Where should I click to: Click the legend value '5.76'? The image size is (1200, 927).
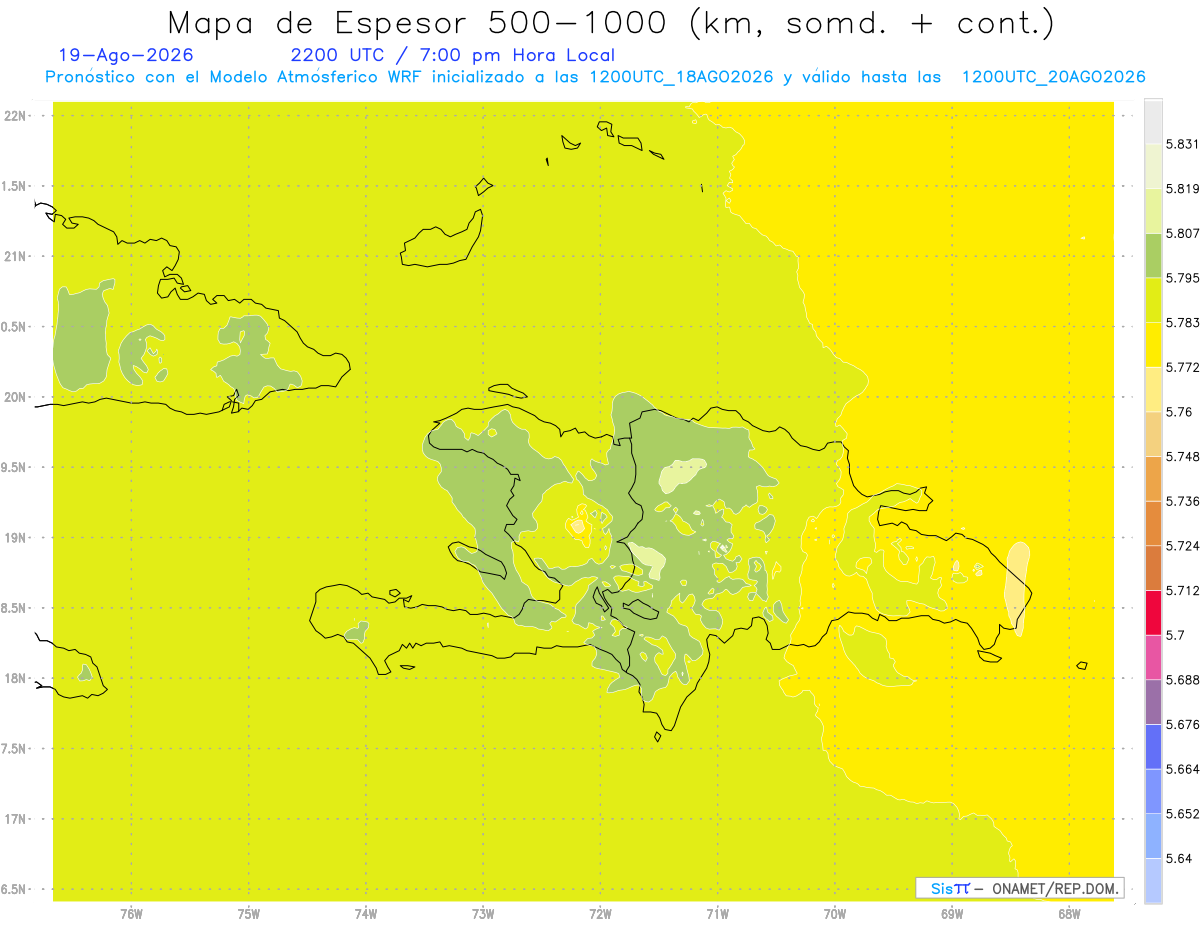click(x=1179, y=412)
